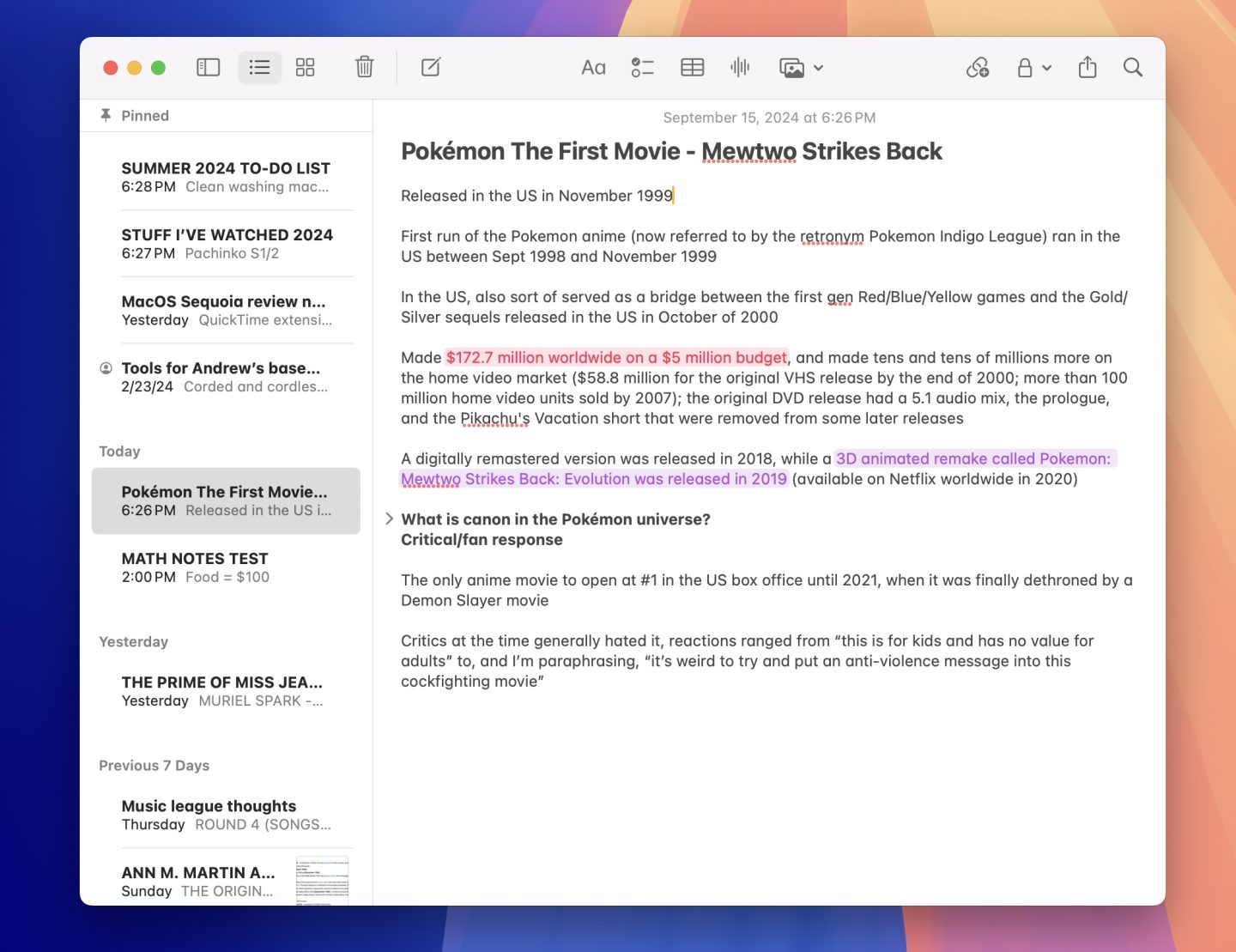Add a table to the note
Viewport: 1236px width, 952px height.
pyautogui.click(x=692, y=68)
